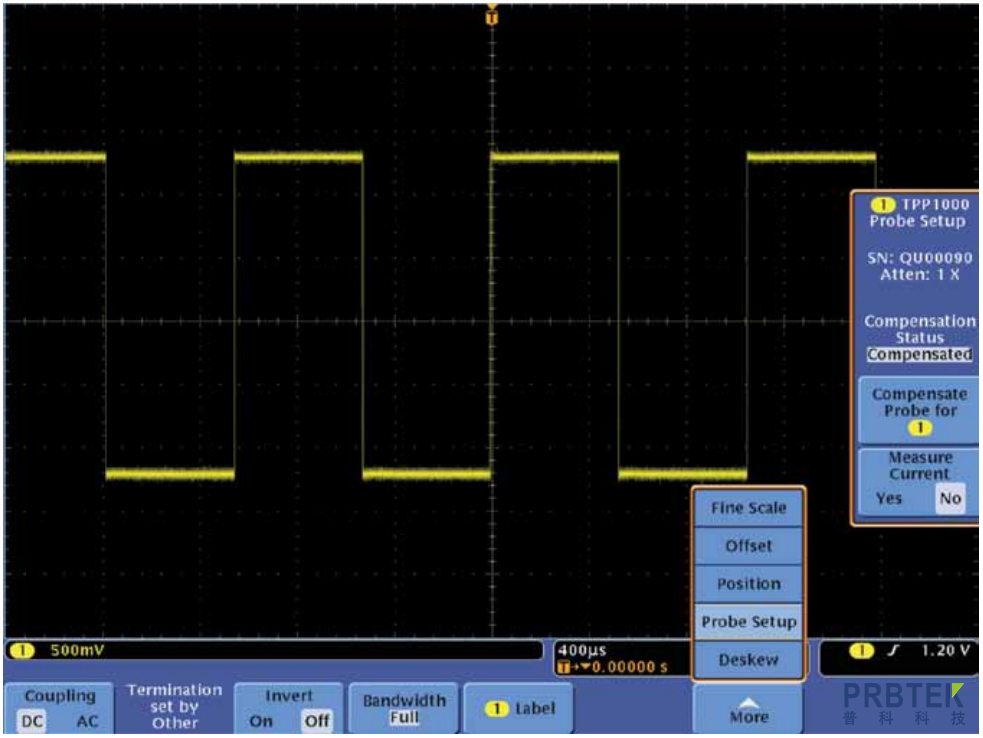Collapse the More pop-up menu
983x738 pixels.
click(x=748, y=709)
